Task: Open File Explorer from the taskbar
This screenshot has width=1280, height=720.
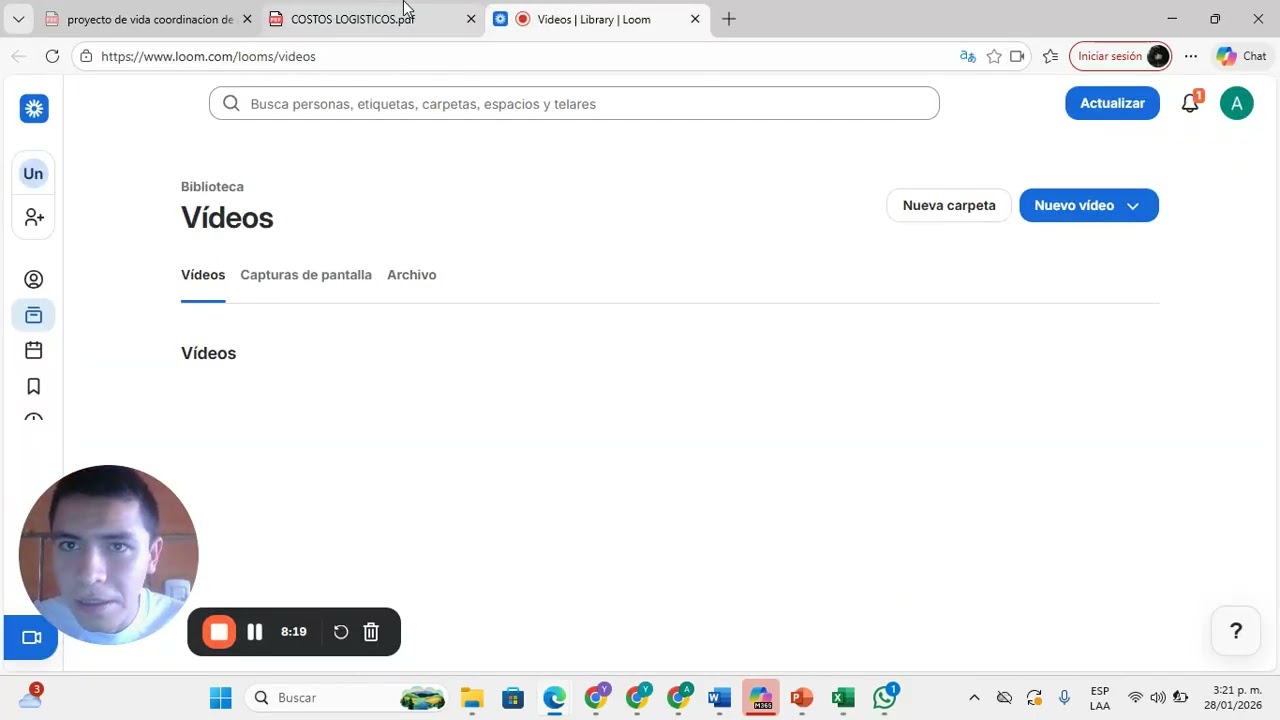Action: pos(472,698)
